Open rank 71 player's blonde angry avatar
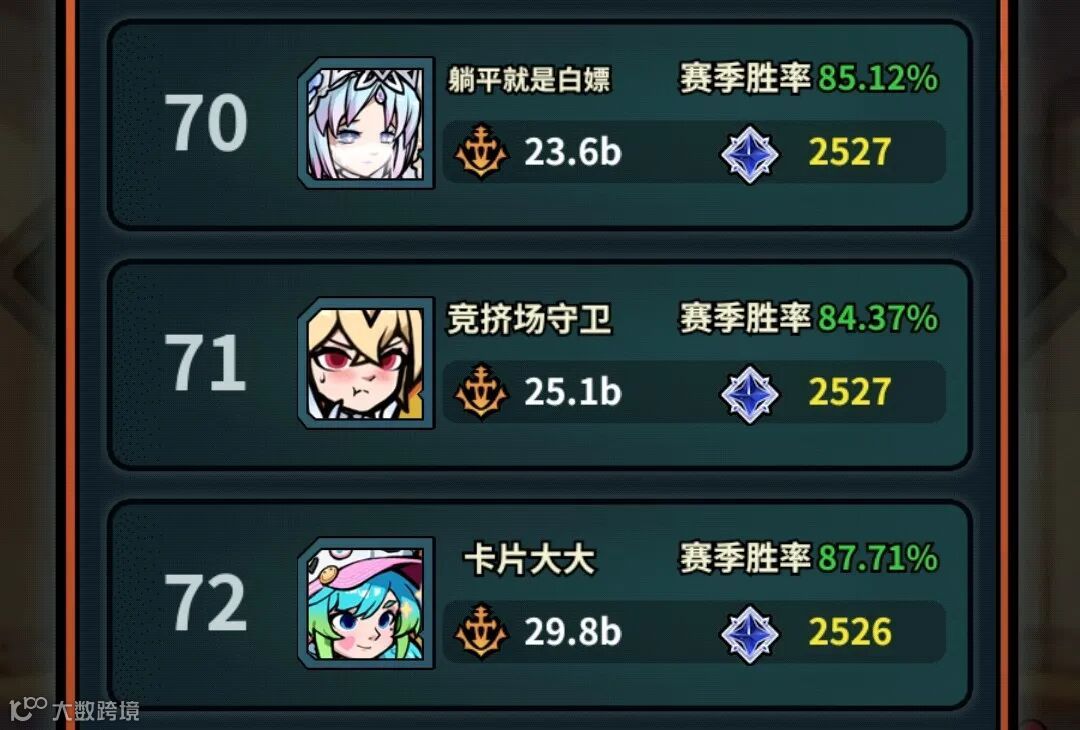Image resolution: width=1080 pixels, height=730 pixels. (366, 363)
